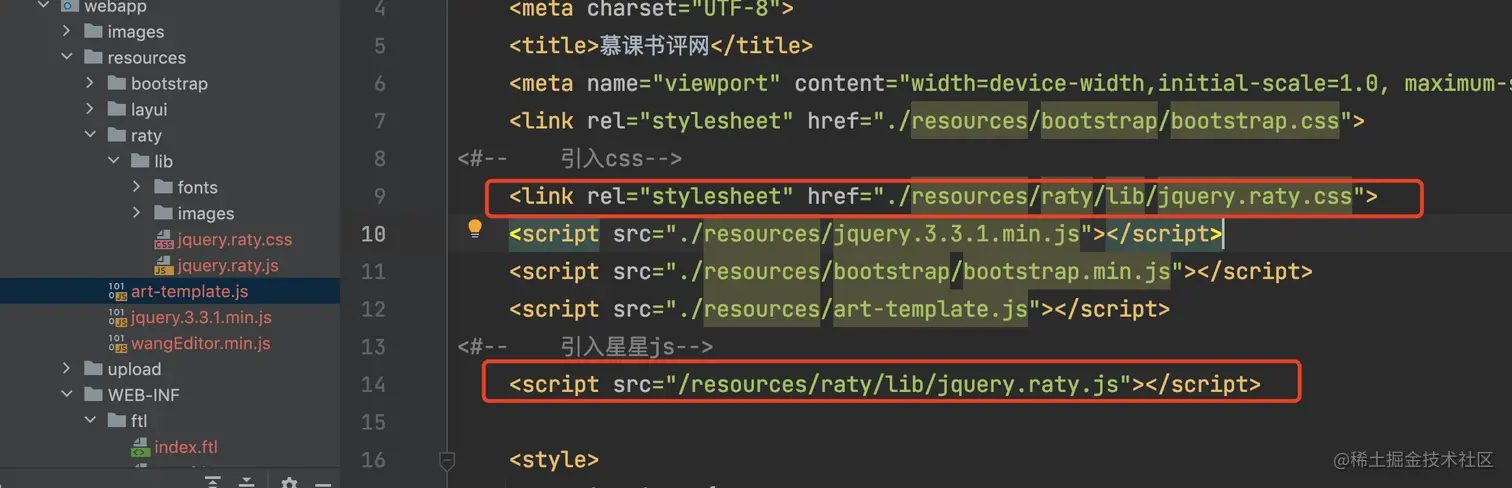
Task: Select the fonts folder name
Action: [198, 188]
